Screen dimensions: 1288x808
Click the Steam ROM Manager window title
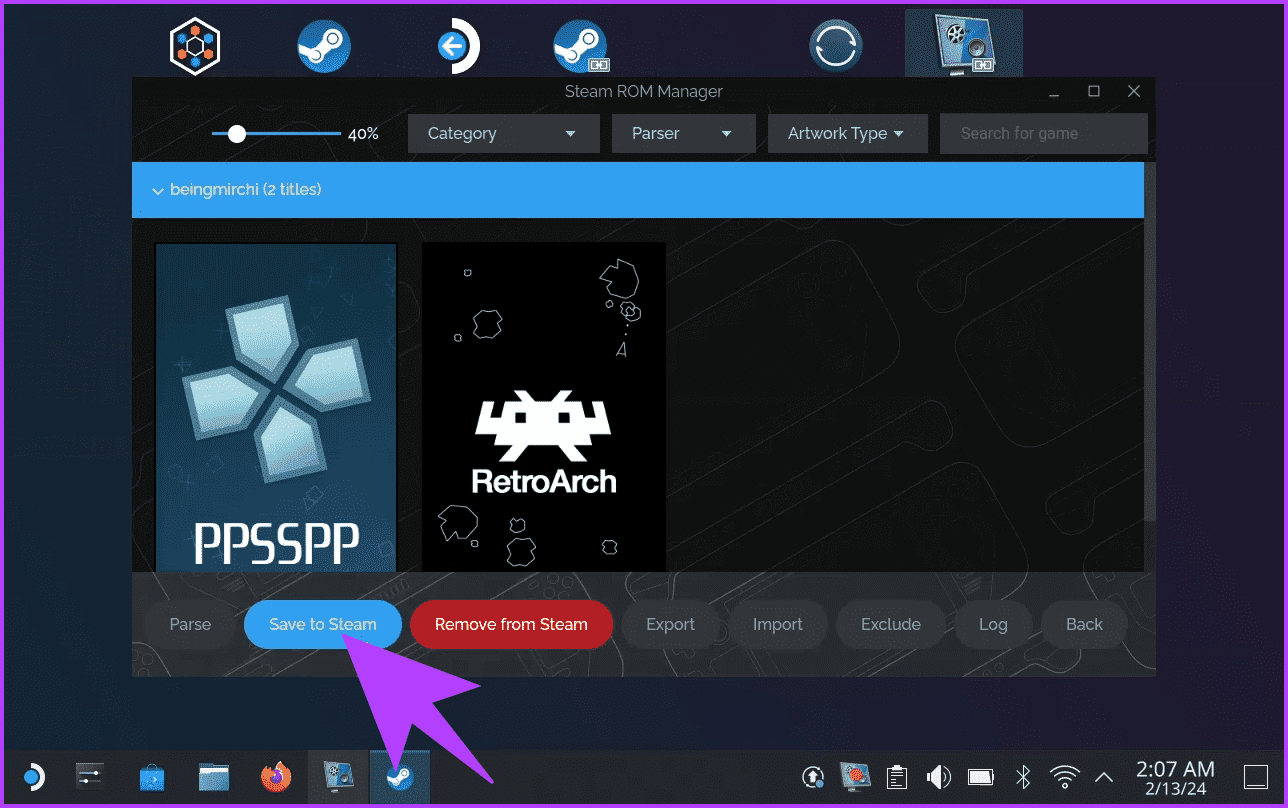pos(644,91)
